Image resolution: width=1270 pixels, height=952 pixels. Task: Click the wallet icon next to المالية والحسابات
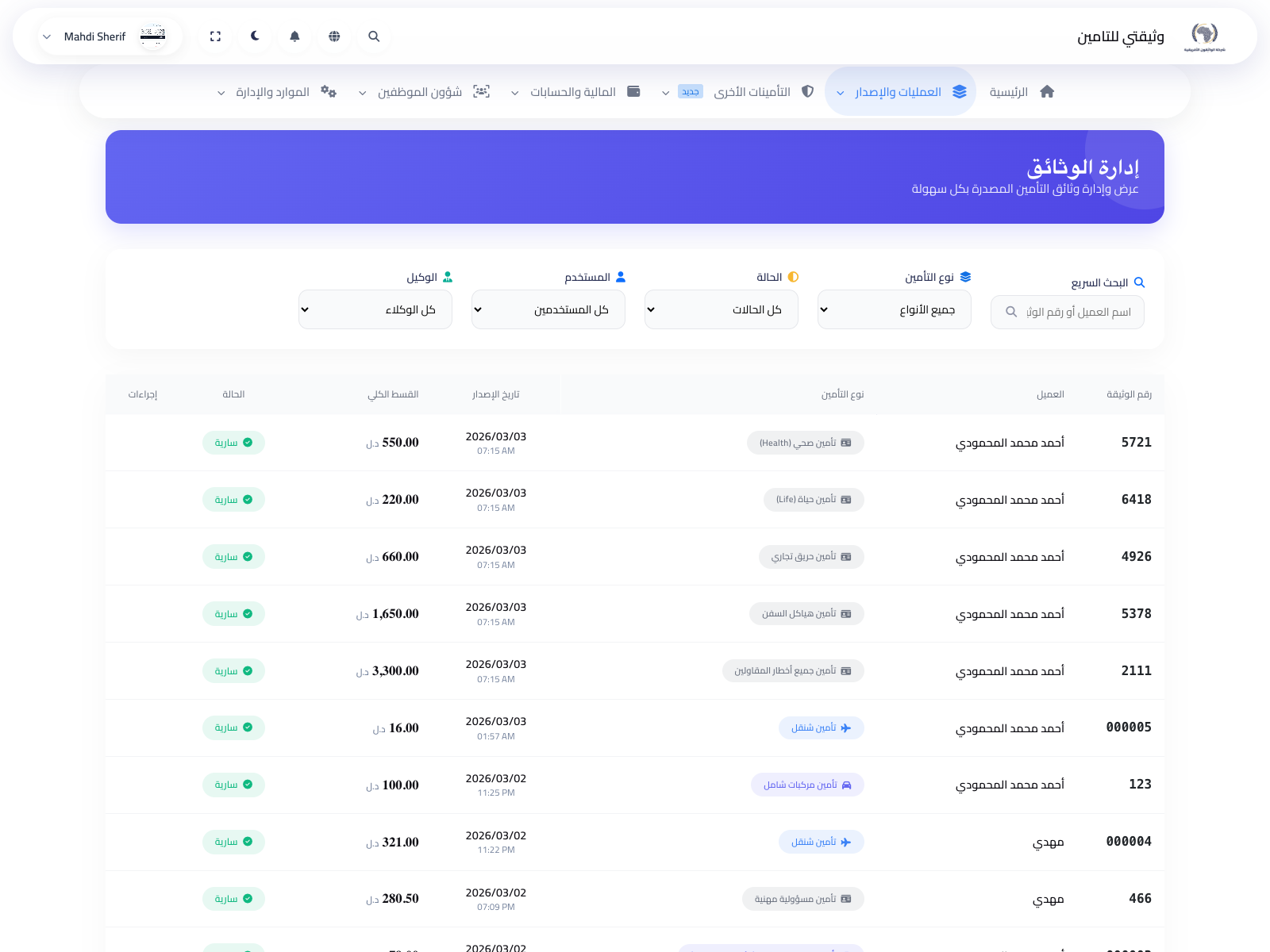[x=633, y=91]
